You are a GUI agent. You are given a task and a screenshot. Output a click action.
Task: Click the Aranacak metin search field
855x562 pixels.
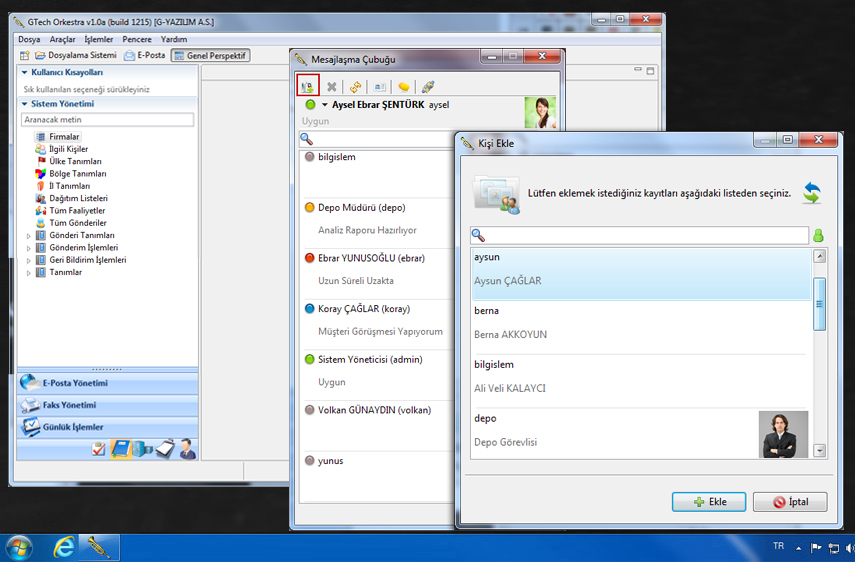tap(107, 120)
